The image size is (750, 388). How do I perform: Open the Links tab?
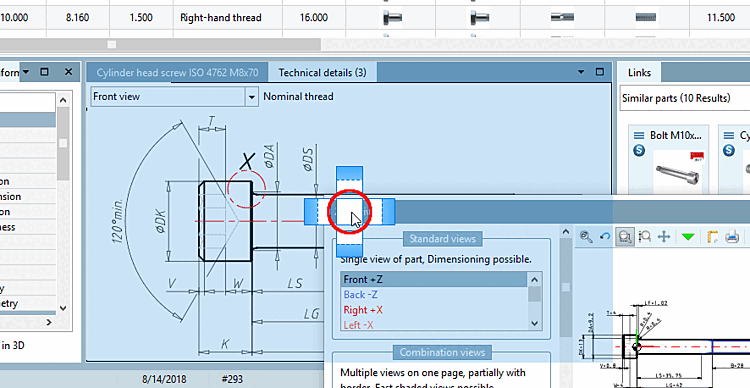[x=639, y=73]
